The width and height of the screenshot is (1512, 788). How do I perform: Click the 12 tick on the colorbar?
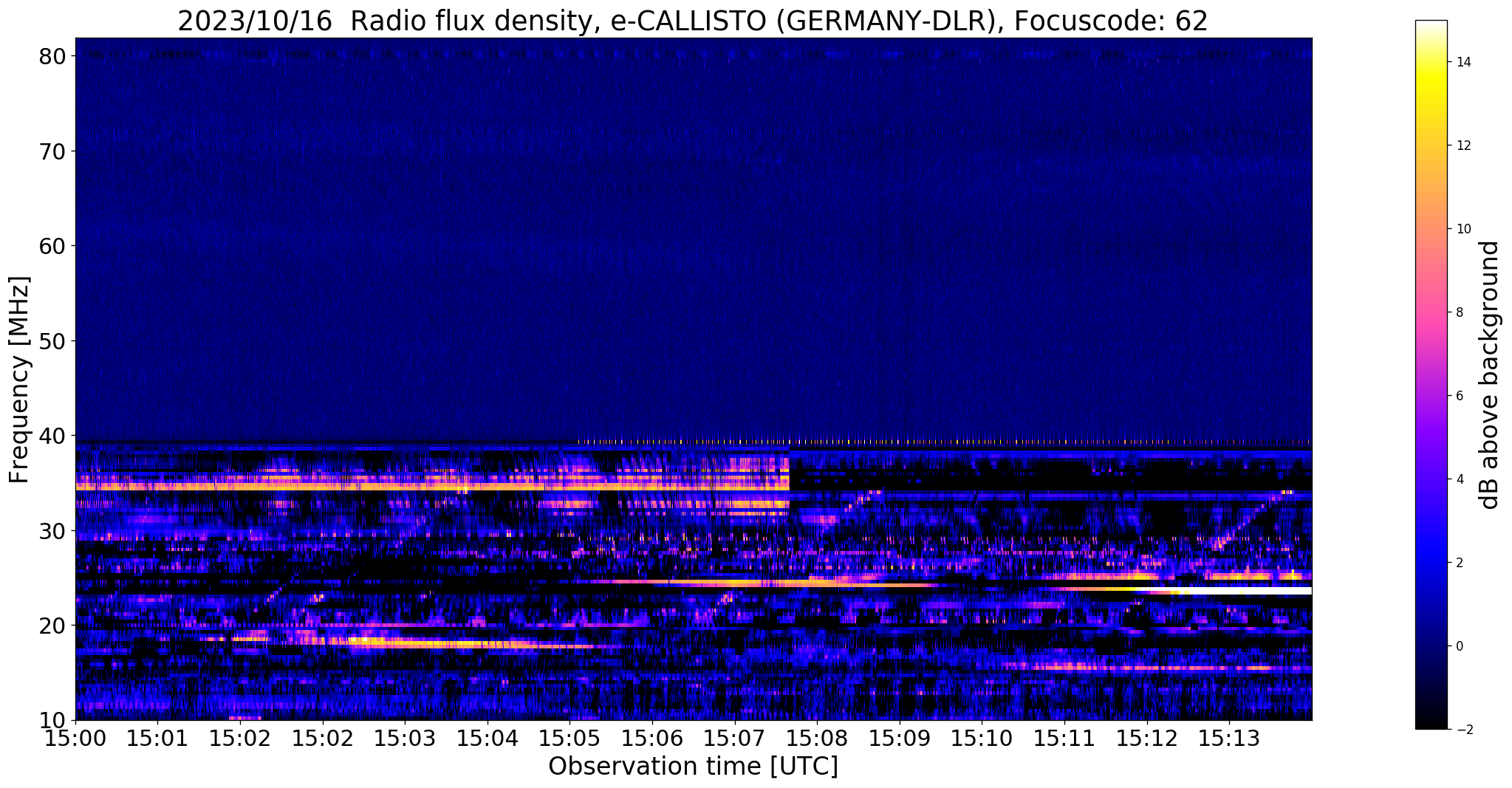tap(1463, 145)
